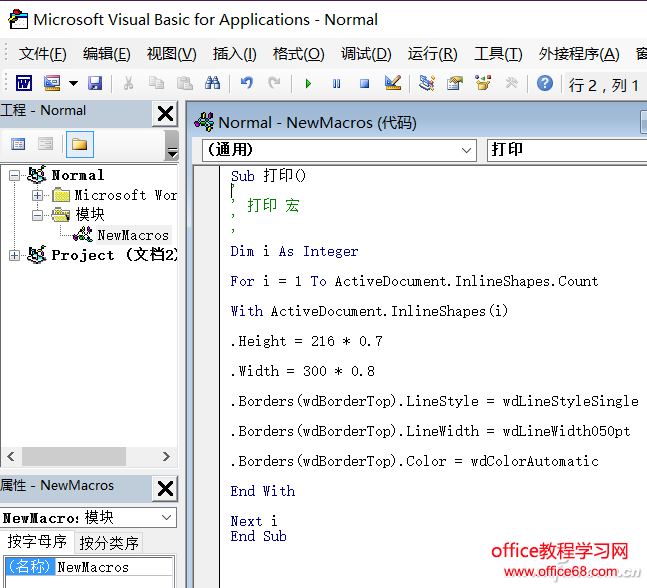Click the Toolbox toolbar icon

[x=511, y=83]
